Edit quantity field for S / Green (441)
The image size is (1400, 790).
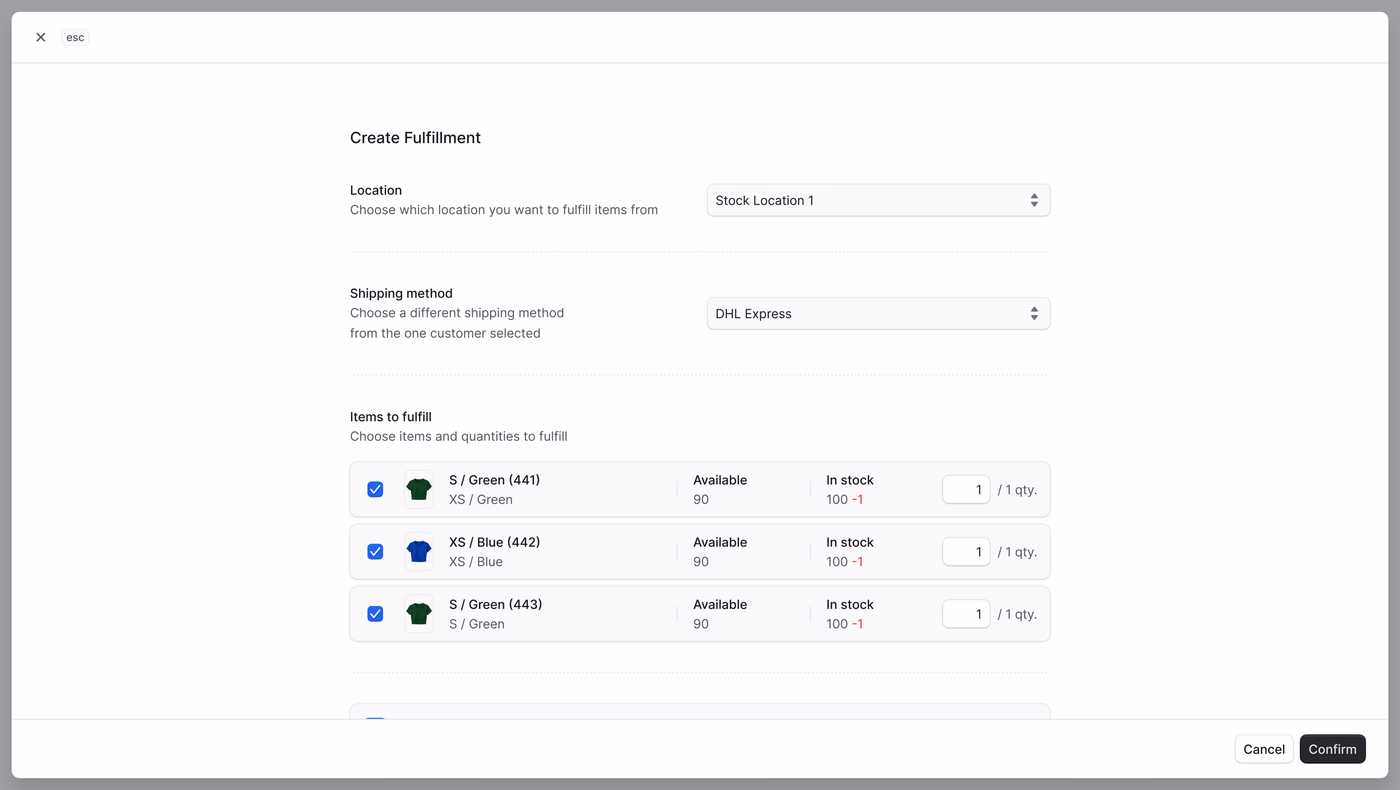pyautogui.click(x=966, y=489)
